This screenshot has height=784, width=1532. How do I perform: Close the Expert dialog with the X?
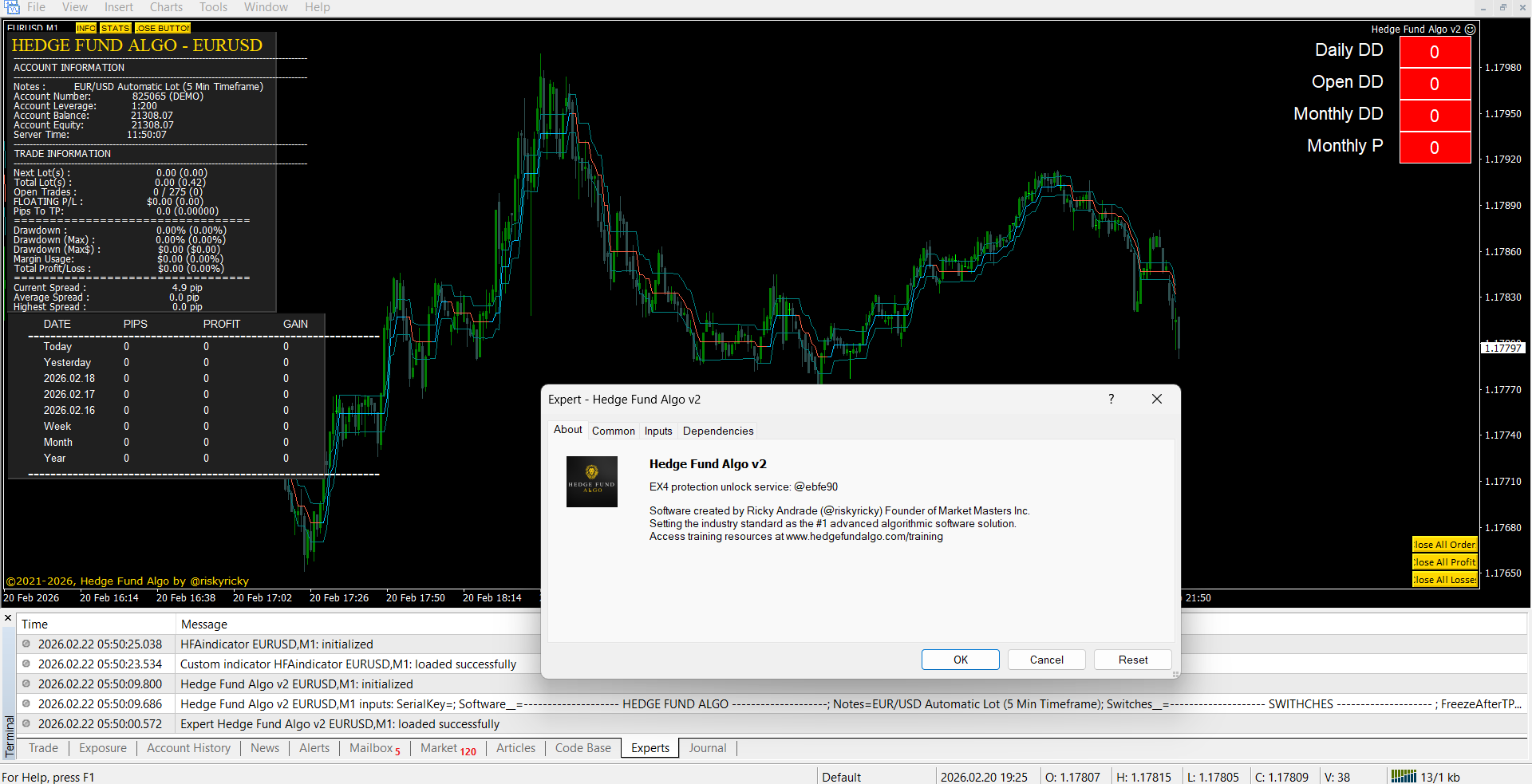click(1156, 399)
